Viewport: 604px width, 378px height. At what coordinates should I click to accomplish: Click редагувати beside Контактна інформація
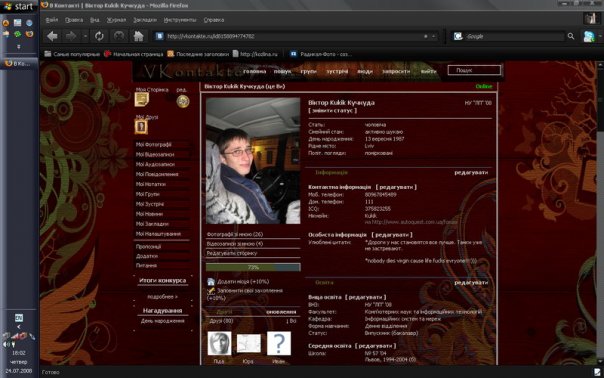tap(396, 187)
